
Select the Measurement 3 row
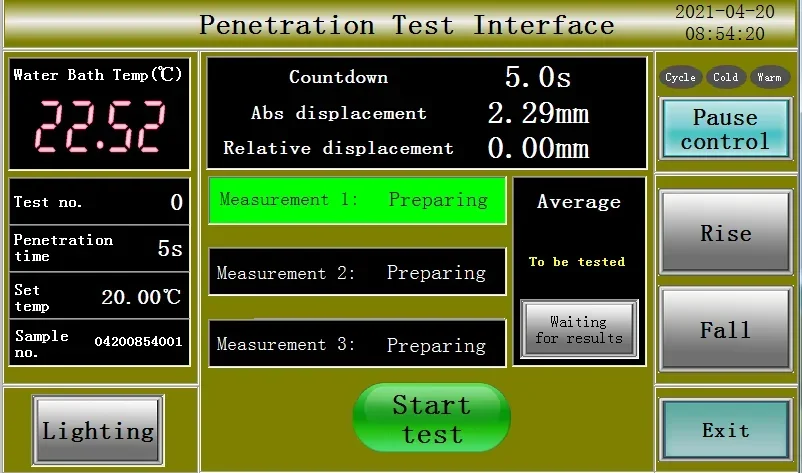tap(357, 344)
